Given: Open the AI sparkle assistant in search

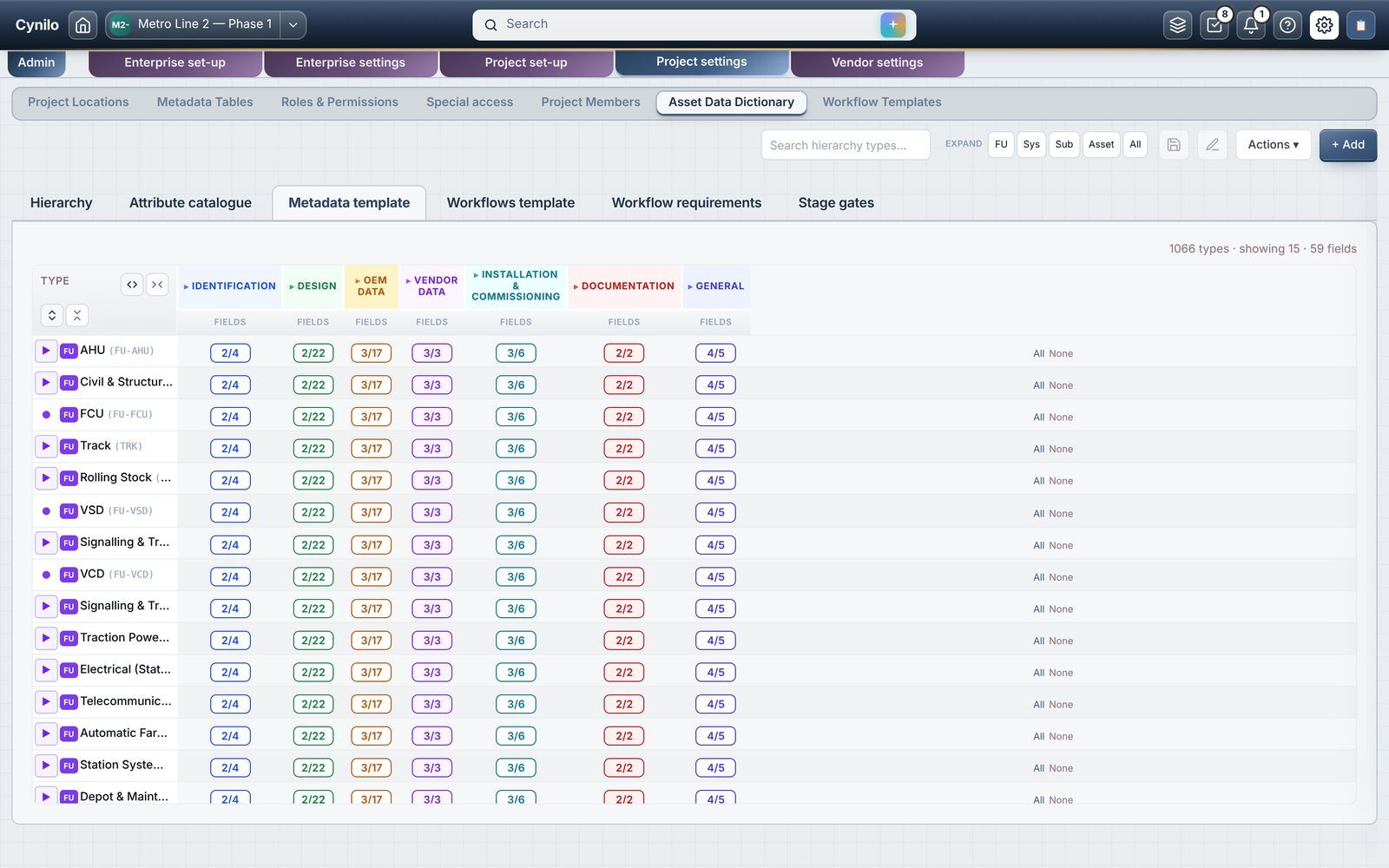Looking at the screenshot, I should point(892,24).
